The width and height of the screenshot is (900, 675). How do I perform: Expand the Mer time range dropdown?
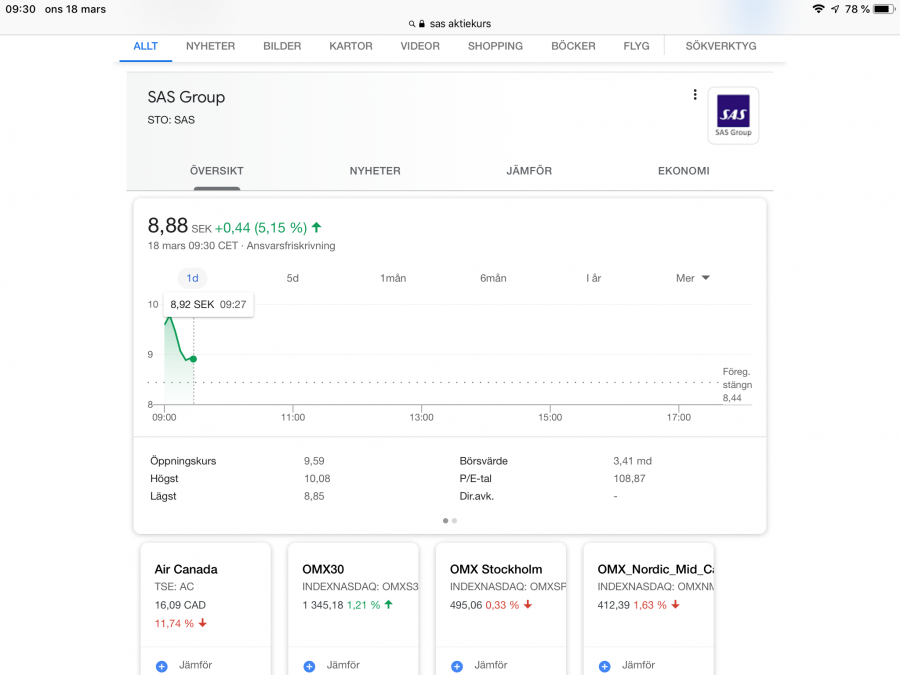(692, 278)
